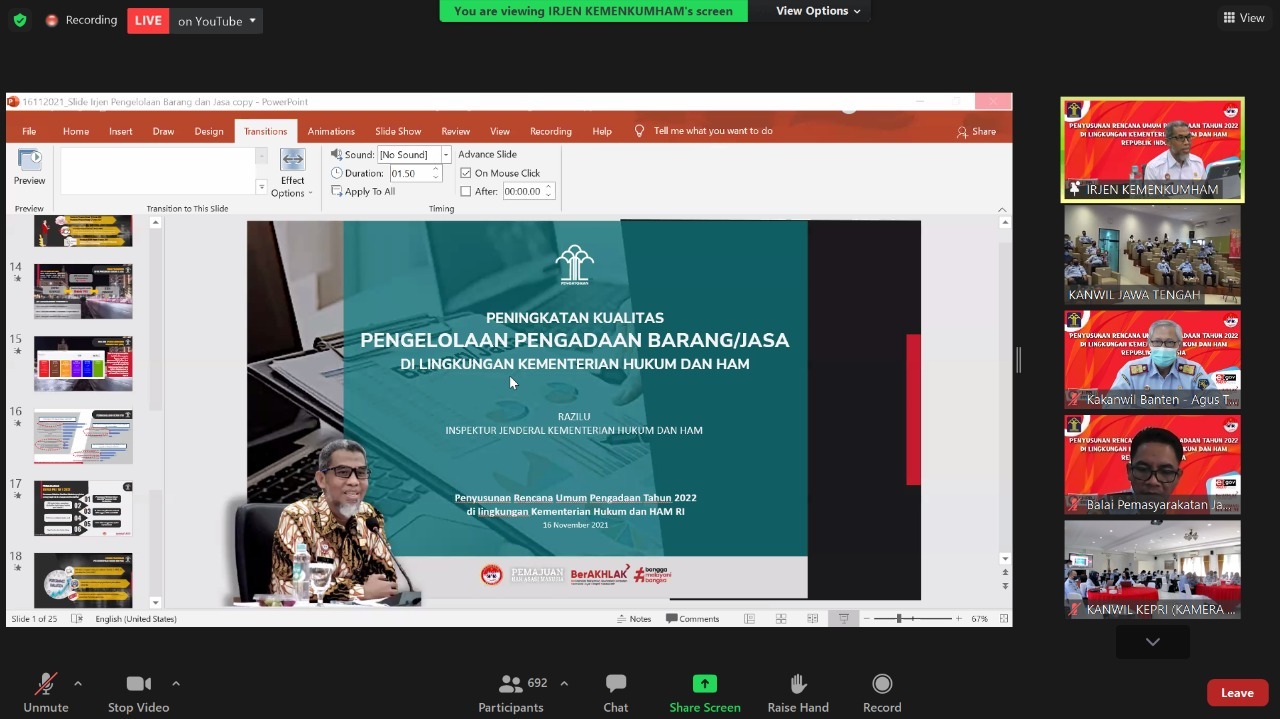Leave the meeting
The image size is (1280, 719).
1236,693
